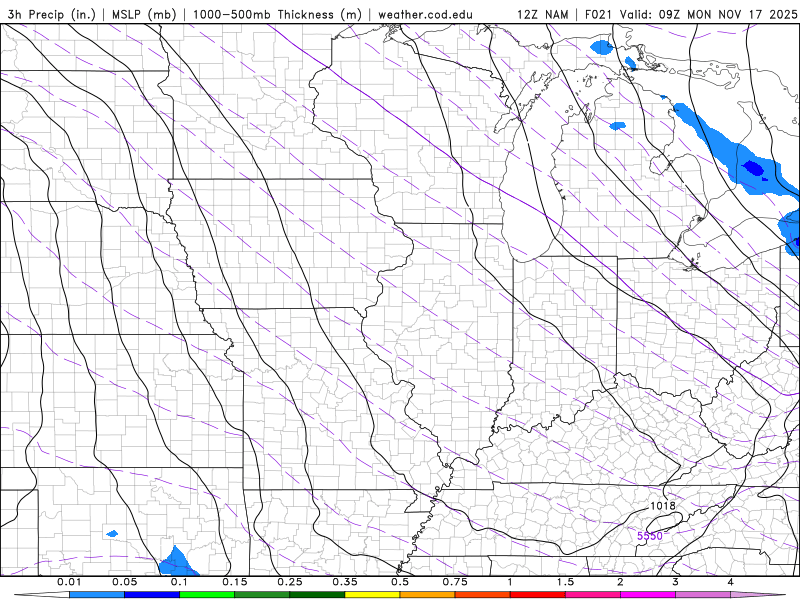The width and height of the screenshot is (800, 600).
Task: Pick the pink 1.5–2 legend swatch
Action: point(593,595)
